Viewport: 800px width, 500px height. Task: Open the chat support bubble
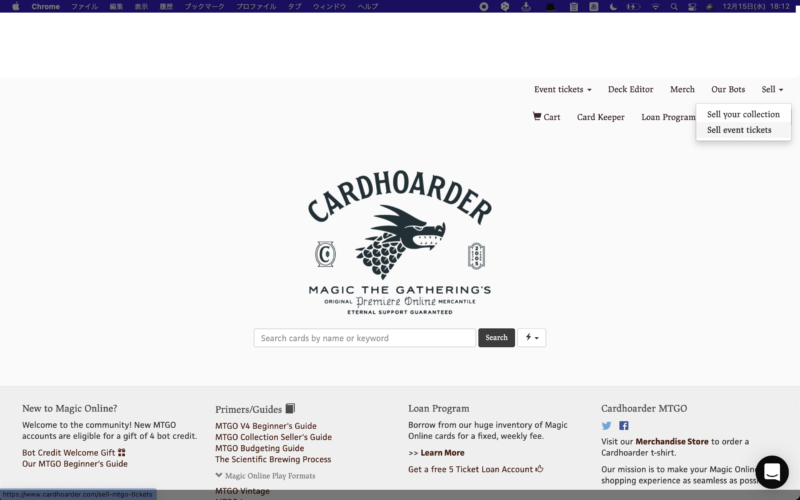(772, 472)
